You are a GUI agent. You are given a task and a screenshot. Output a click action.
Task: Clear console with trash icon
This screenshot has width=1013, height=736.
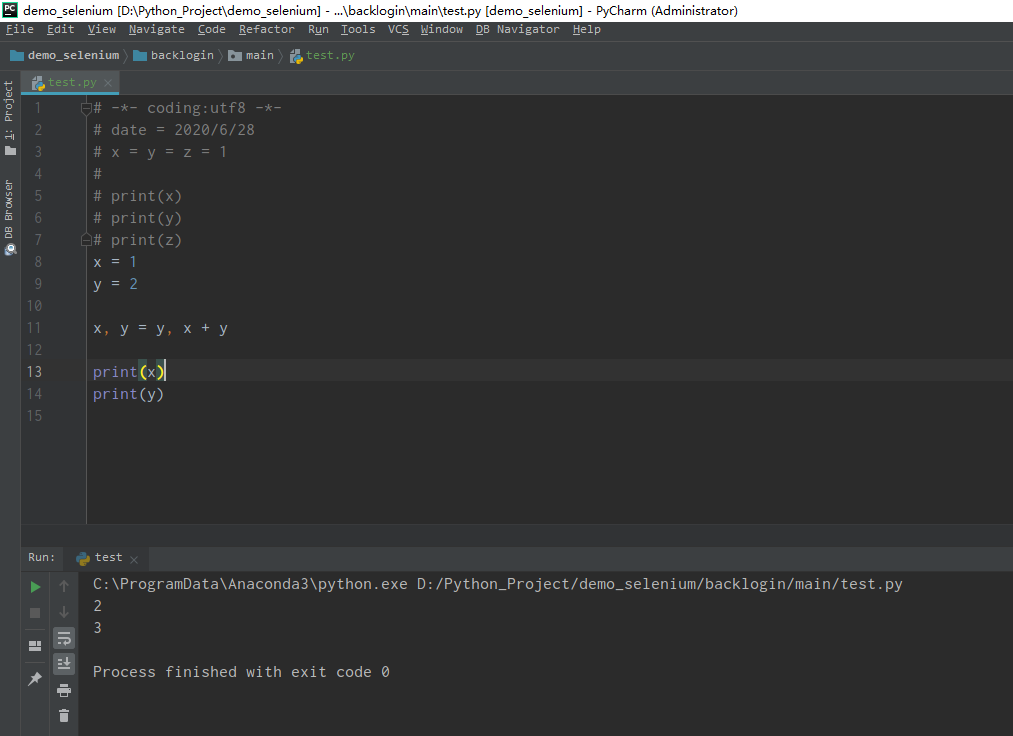tap(64, 715)
